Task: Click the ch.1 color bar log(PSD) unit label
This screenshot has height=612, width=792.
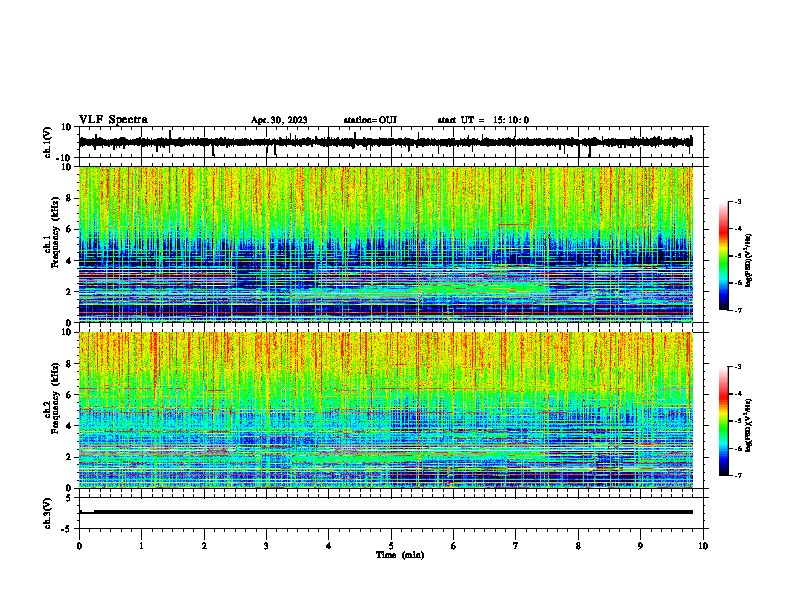Action: pos(749,261)
